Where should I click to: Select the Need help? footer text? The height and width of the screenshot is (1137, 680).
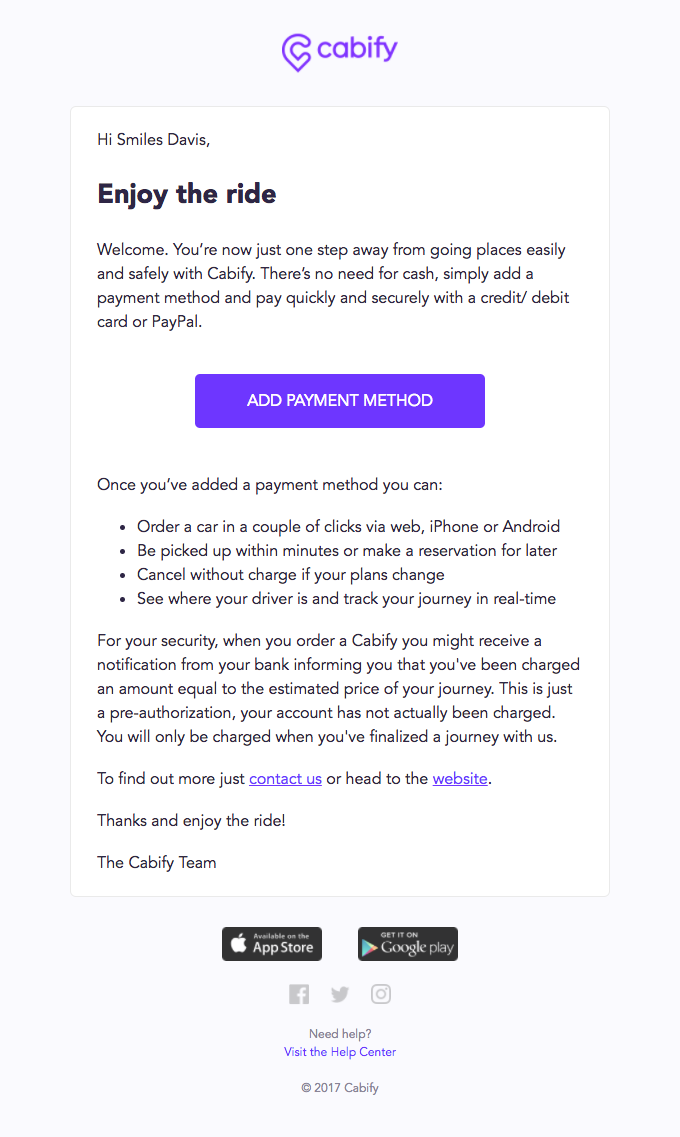click(340, 1033)
